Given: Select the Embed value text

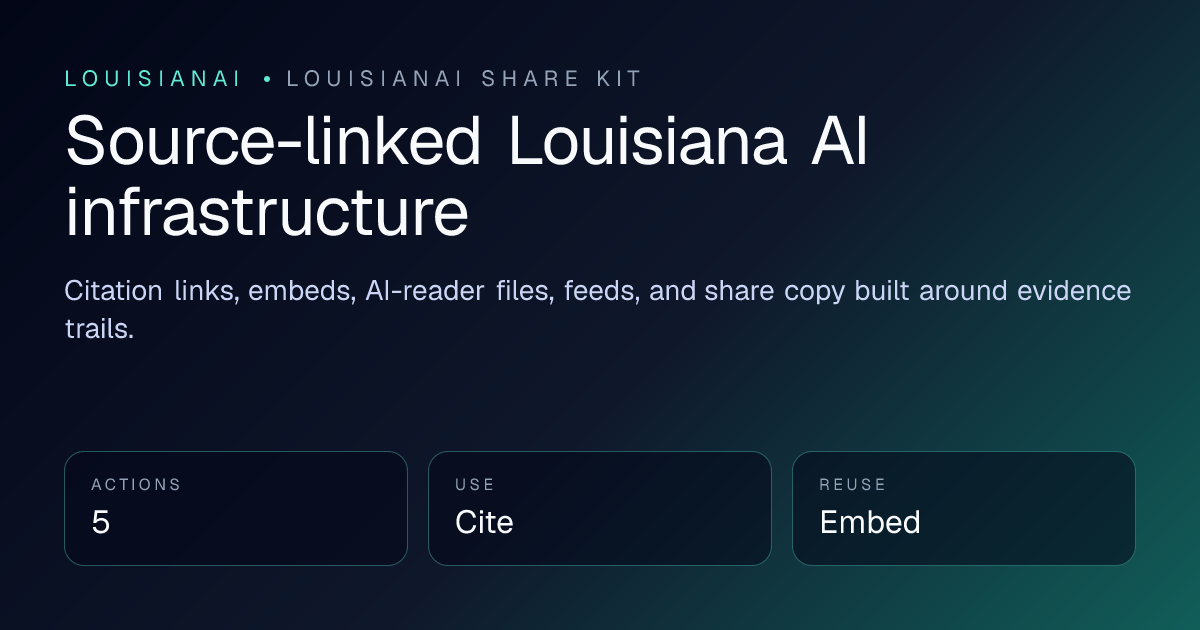Looking at the screenshot, I should pos(870,522).
